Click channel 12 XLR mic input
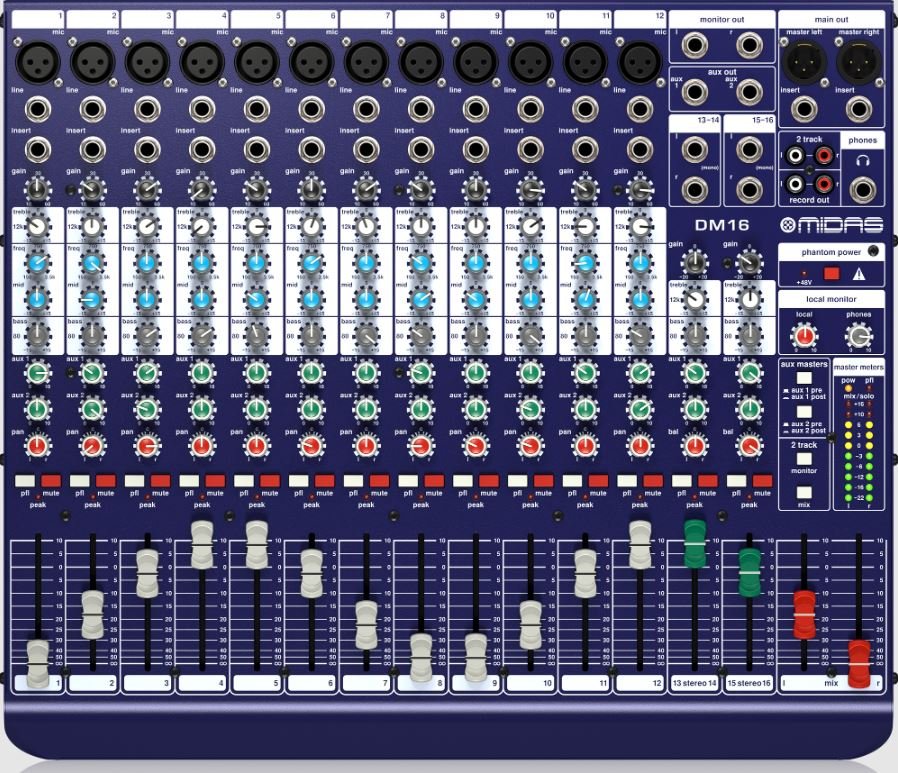The width and height of the screenshot is (898, 773). (x=640, y=62)
